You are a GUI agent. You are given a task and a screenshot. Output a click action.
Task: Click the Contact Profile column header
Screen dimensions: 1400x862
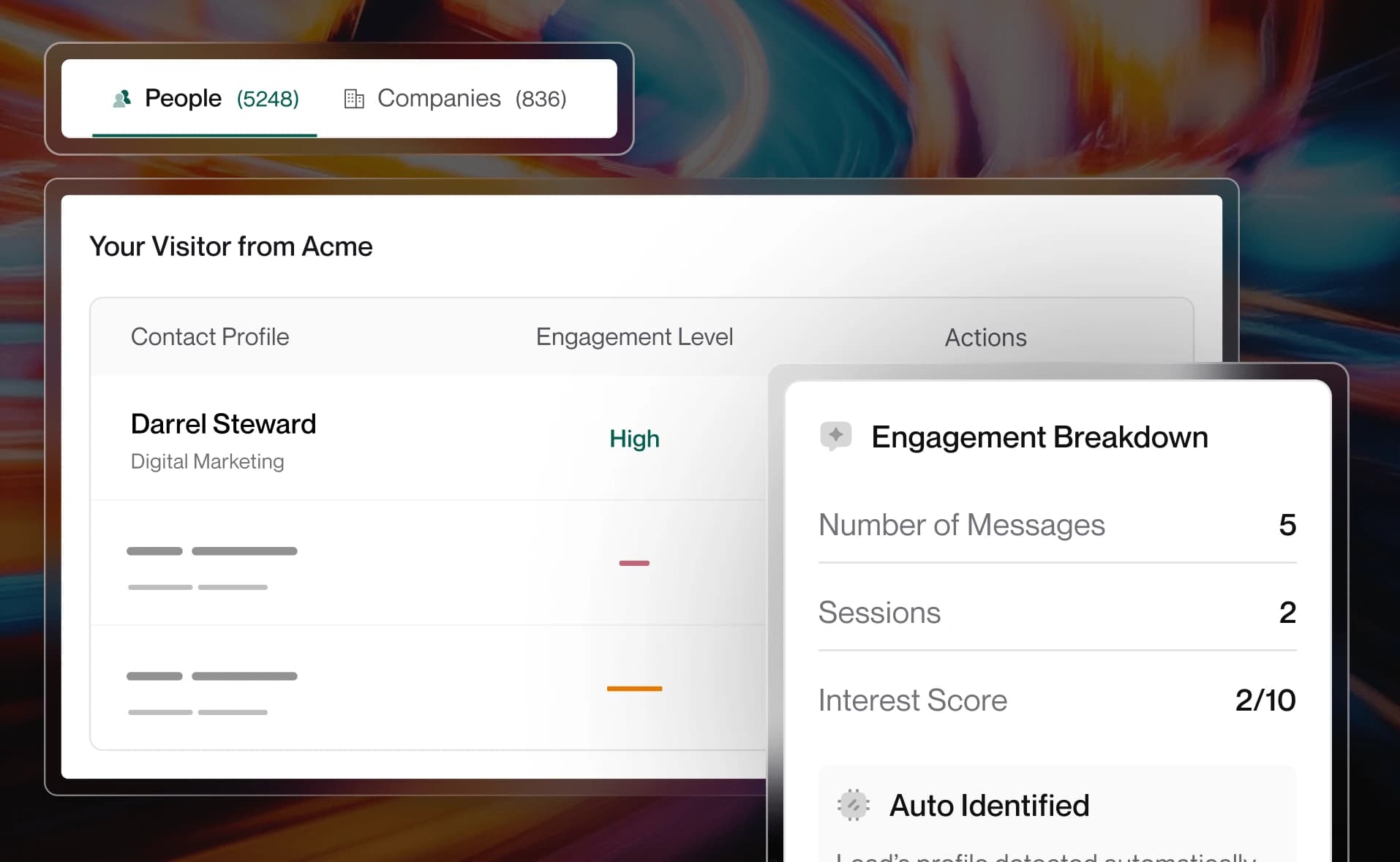[x=210, y=337]
